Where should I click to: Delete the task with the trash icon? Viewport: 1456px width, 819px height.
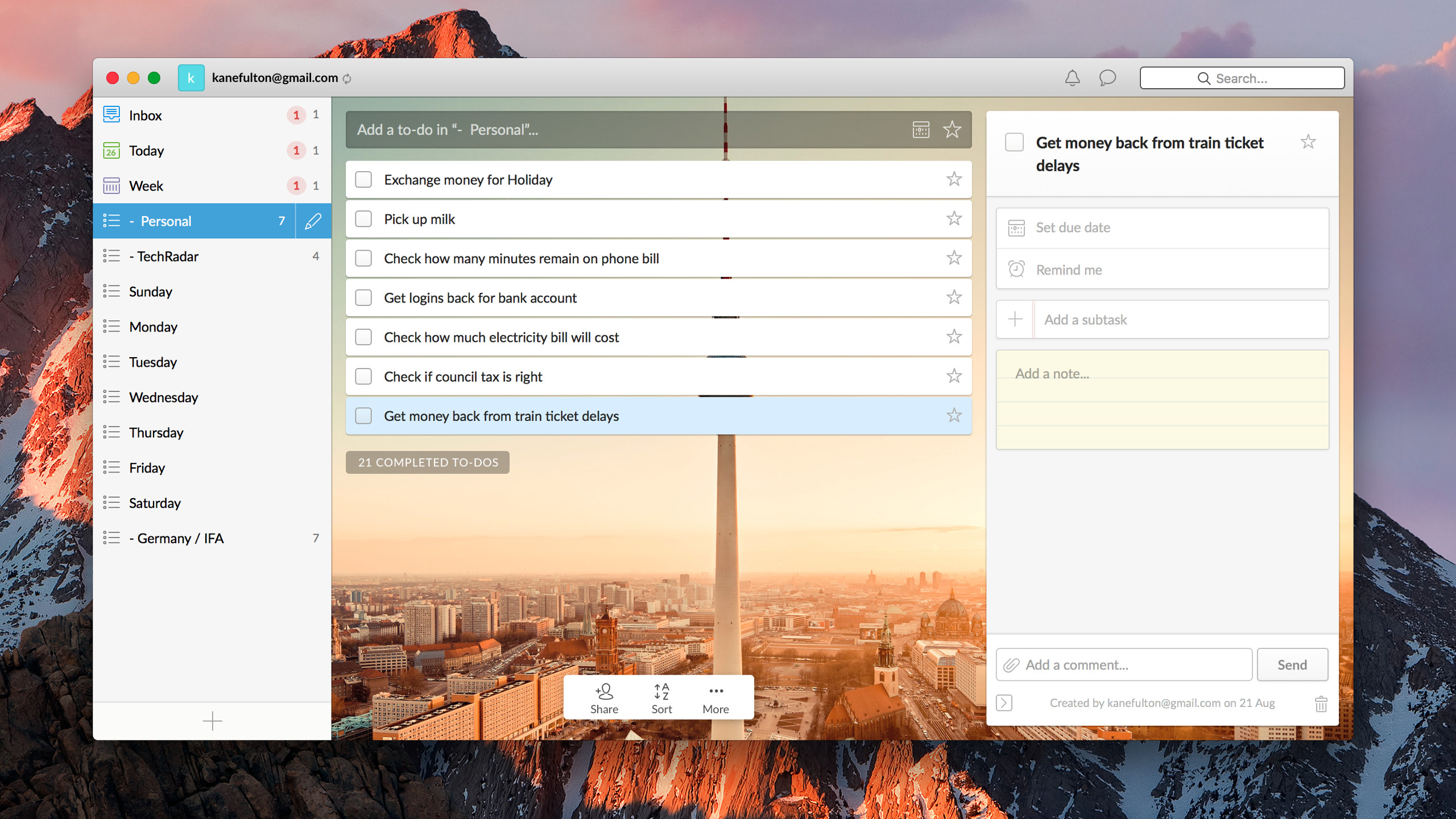coord(1321,704)
